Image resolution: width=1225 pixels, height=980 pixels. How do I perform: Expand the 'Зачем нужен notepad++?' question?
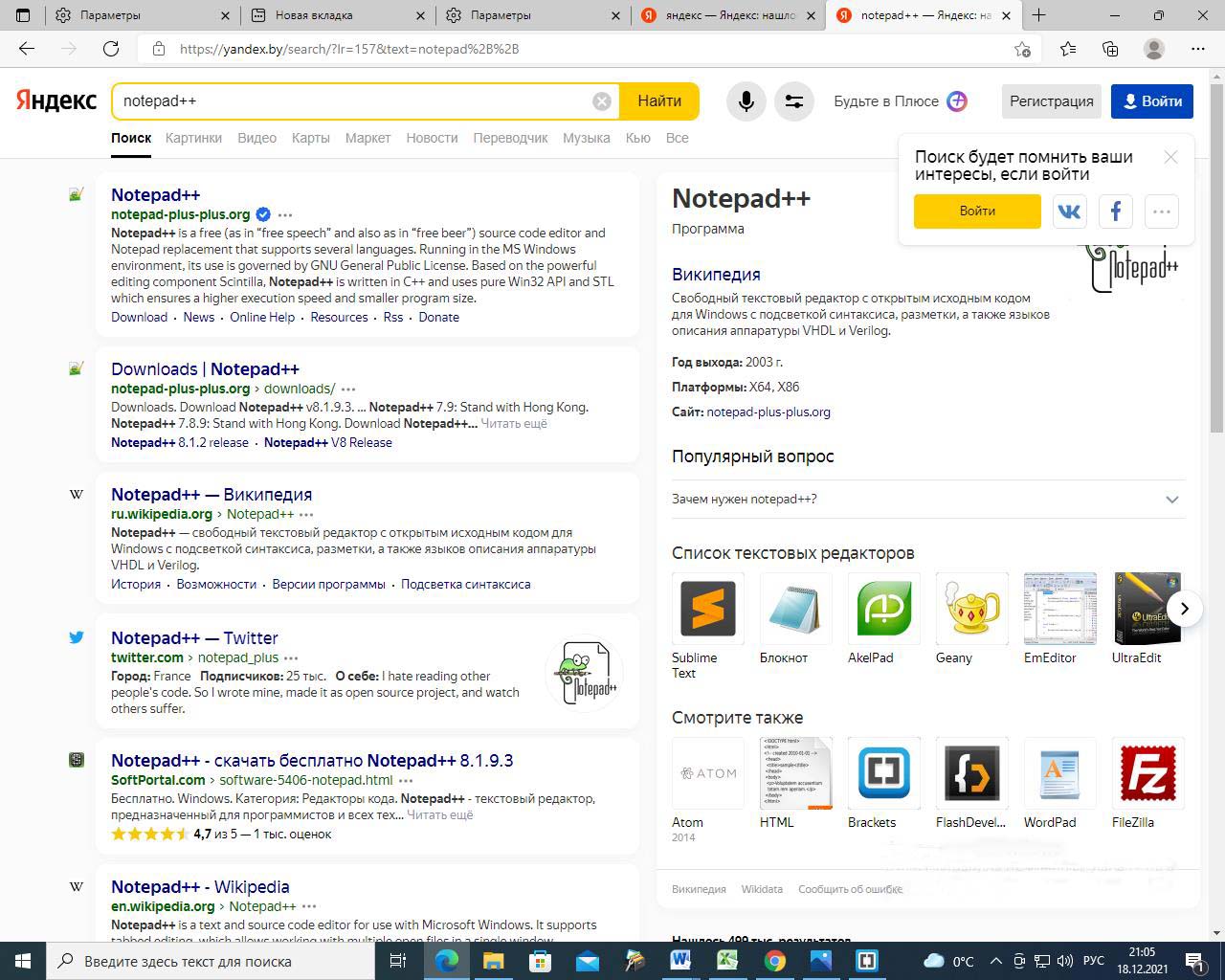pyautogui.click(x=1171, y=500)
